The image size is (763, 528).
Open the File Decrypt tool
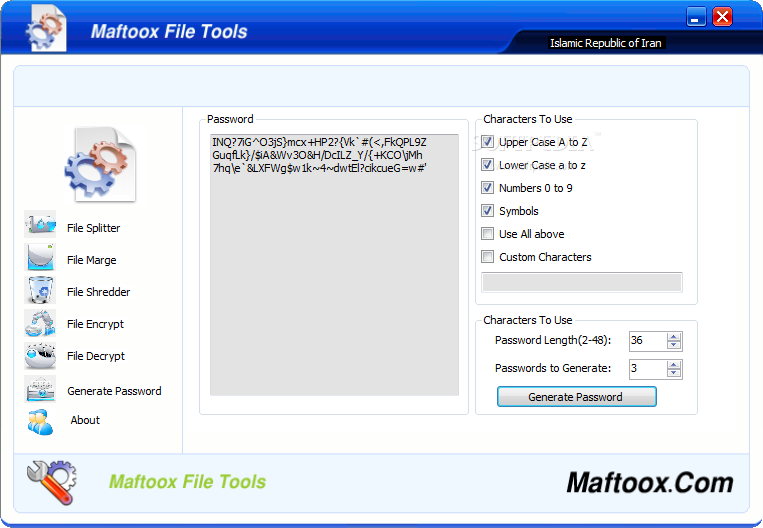[x=96, y=356]
